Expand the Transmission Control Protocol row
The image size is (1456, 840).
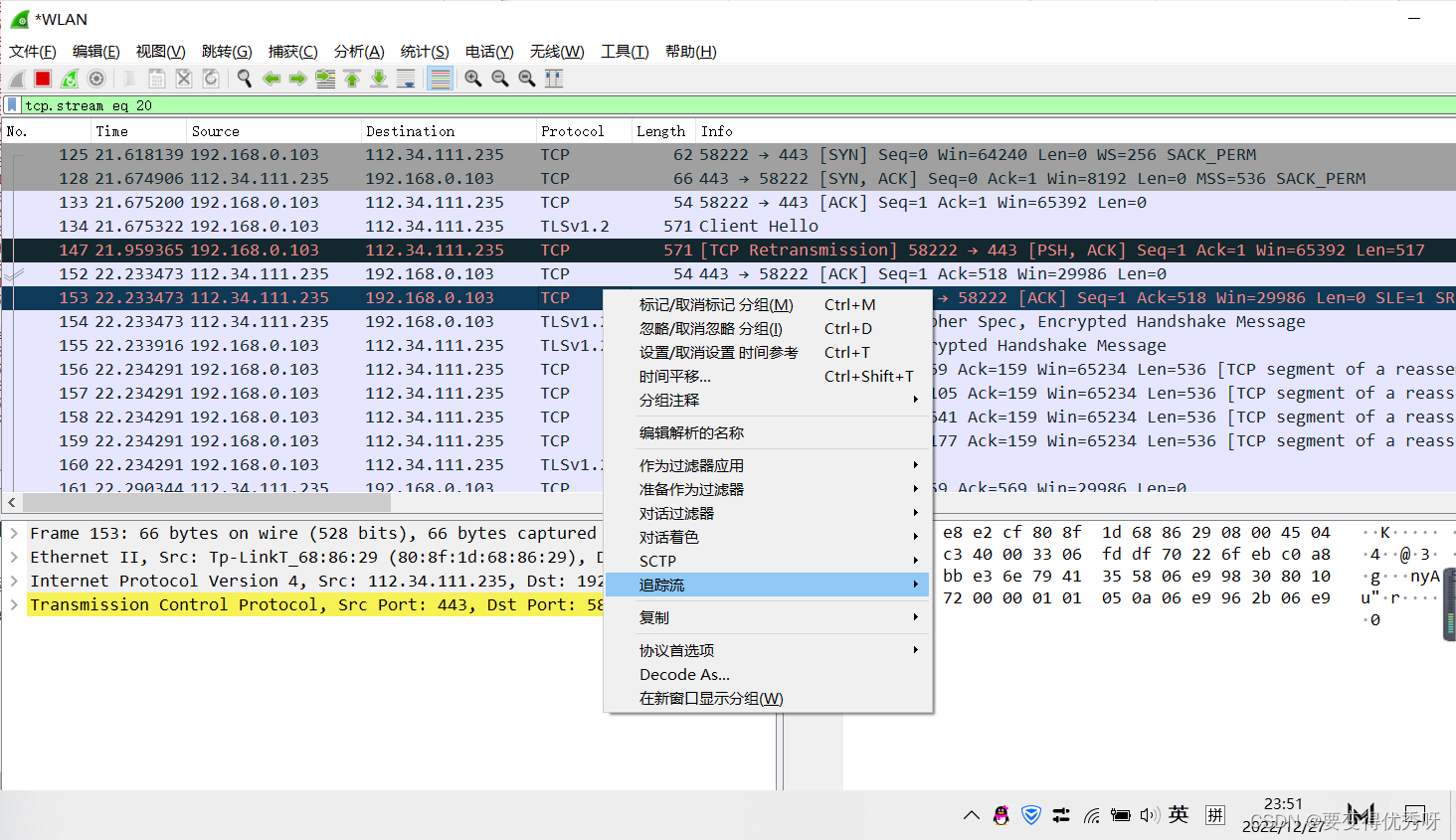pos(14,605)
